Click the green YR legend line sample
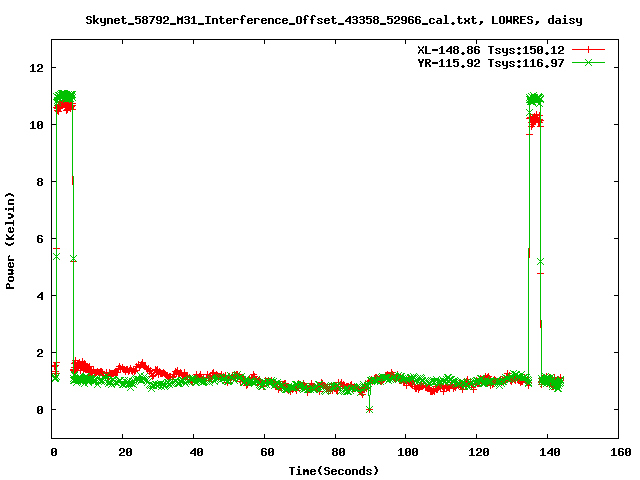This screenshot has height=480, width=640. [588, 62]
